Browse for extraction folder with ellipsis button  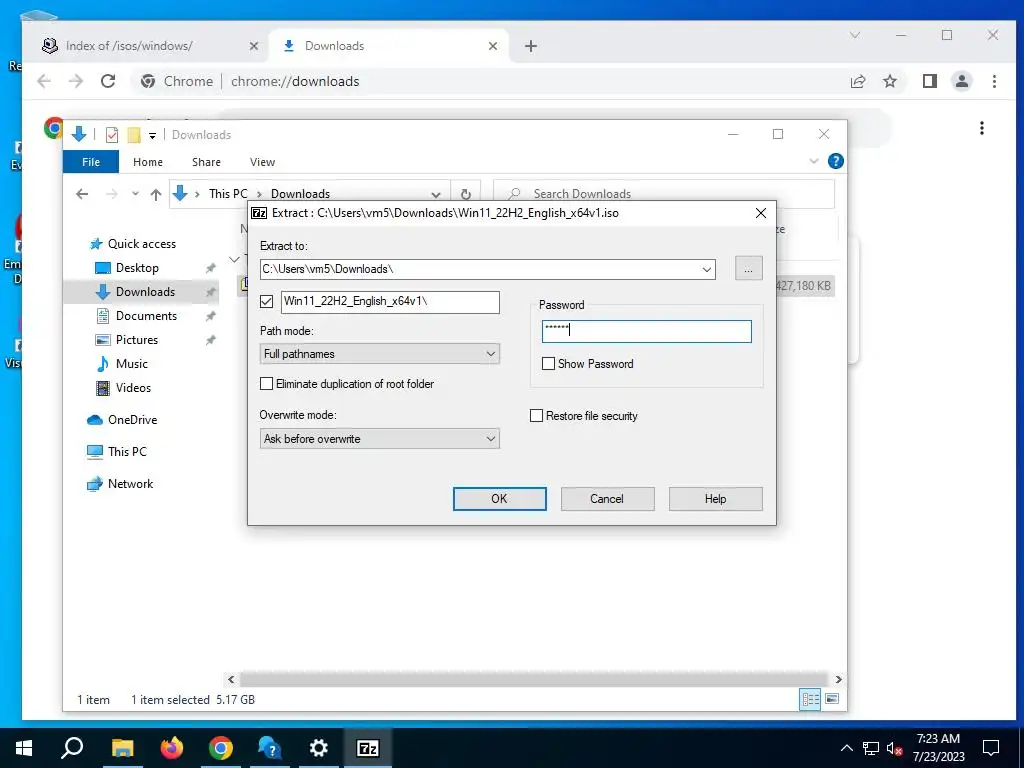point(748,268)
